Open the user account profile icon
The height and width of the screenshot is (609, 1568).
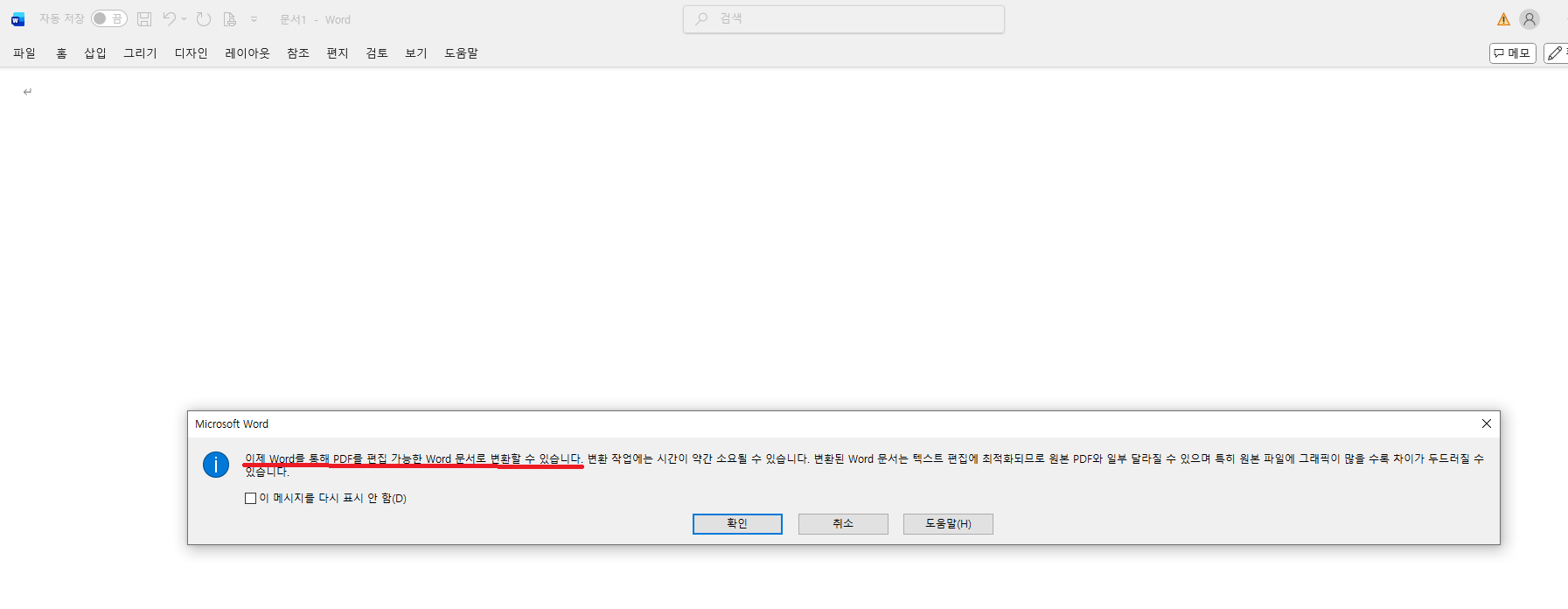coord(1530,19)
